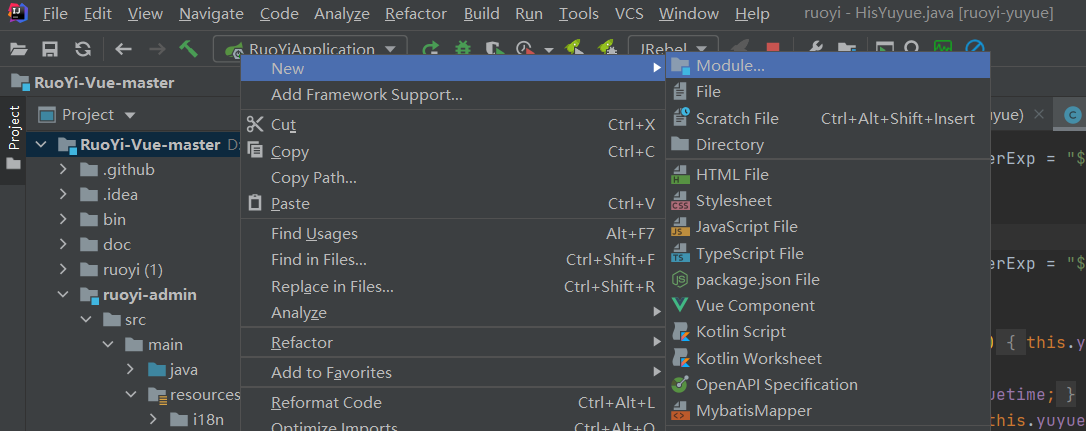Screen dimensions: 1086x431
Task: Expand the .github folder
Action: tap(64, 170)
